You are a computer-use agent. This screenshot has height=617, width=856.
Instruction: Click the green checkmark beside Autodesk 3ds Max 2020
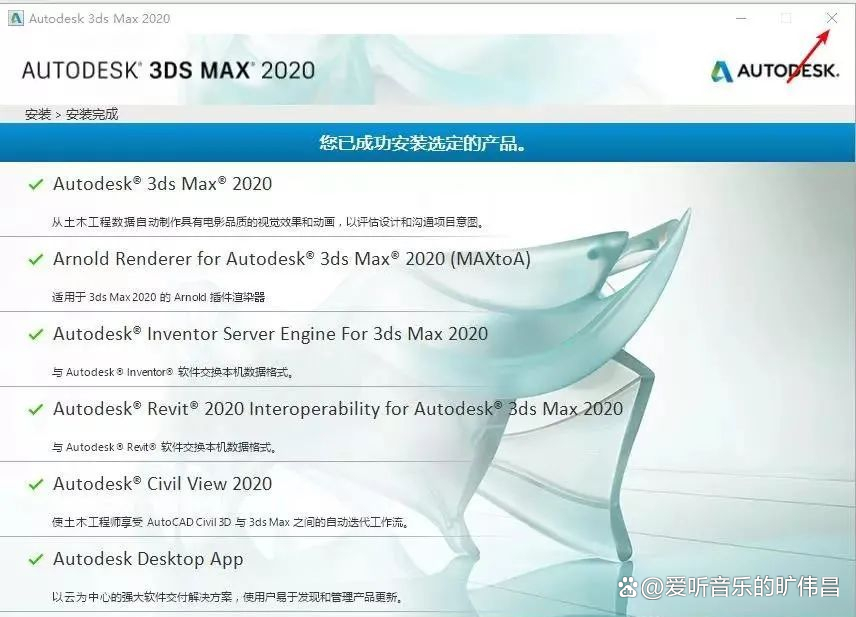36,185
